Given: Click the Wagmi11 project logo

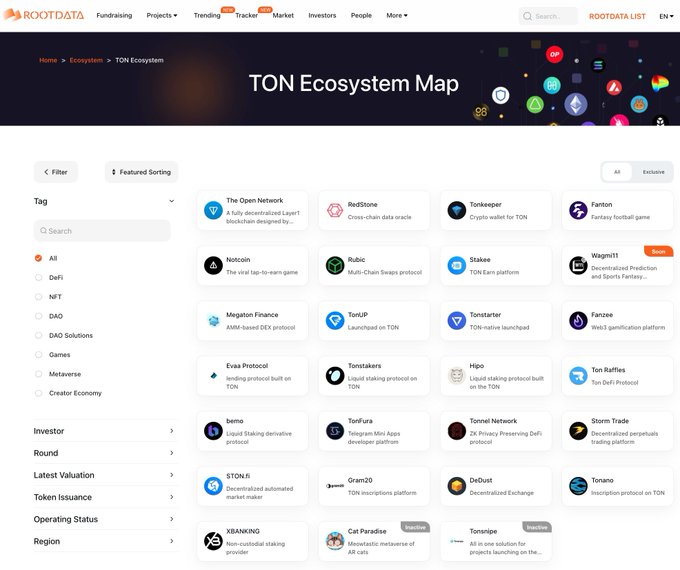Looking at the screenshot, I should click(x=578, y=265).
